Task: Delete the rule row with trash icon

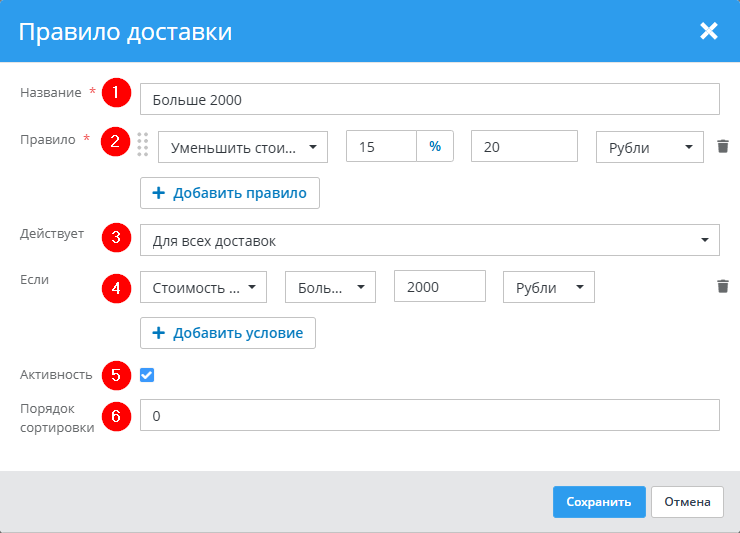Action: [x=723, y=146]
